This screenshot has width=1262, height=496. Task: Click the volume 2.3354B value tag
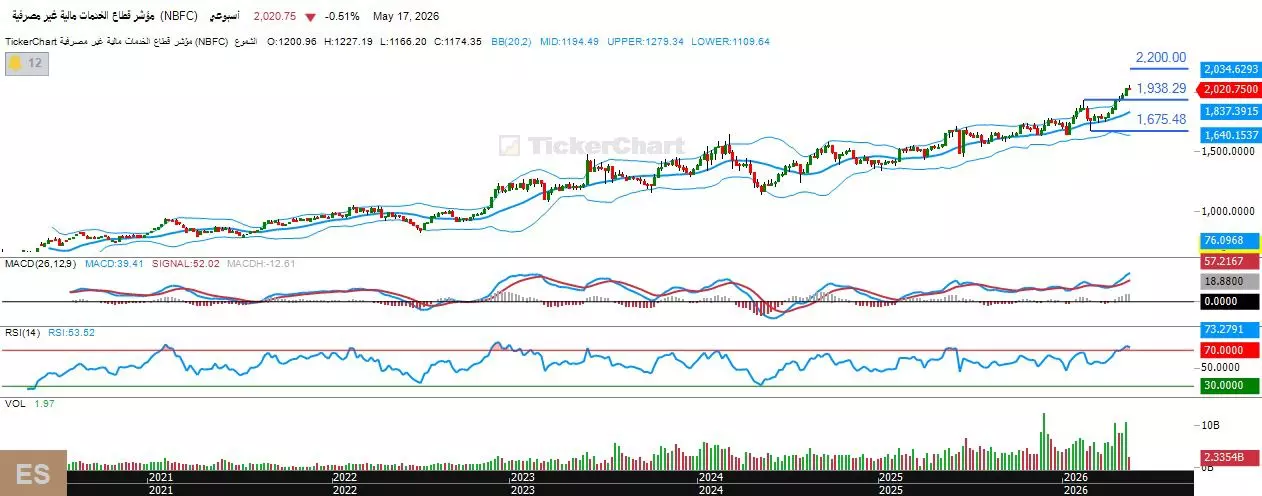point(1229,456)
